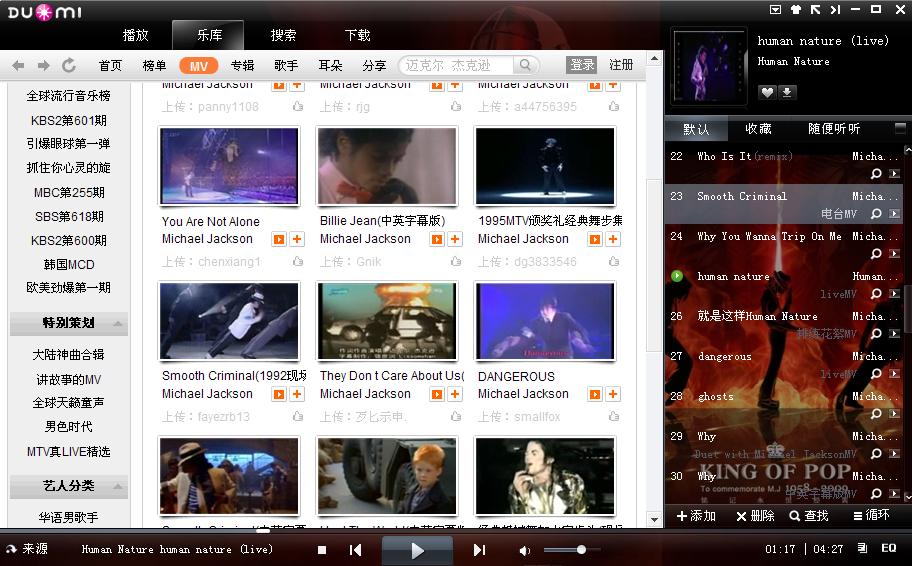
Task: Favorite the current song with heart icon
Action: tap(767, 92)
